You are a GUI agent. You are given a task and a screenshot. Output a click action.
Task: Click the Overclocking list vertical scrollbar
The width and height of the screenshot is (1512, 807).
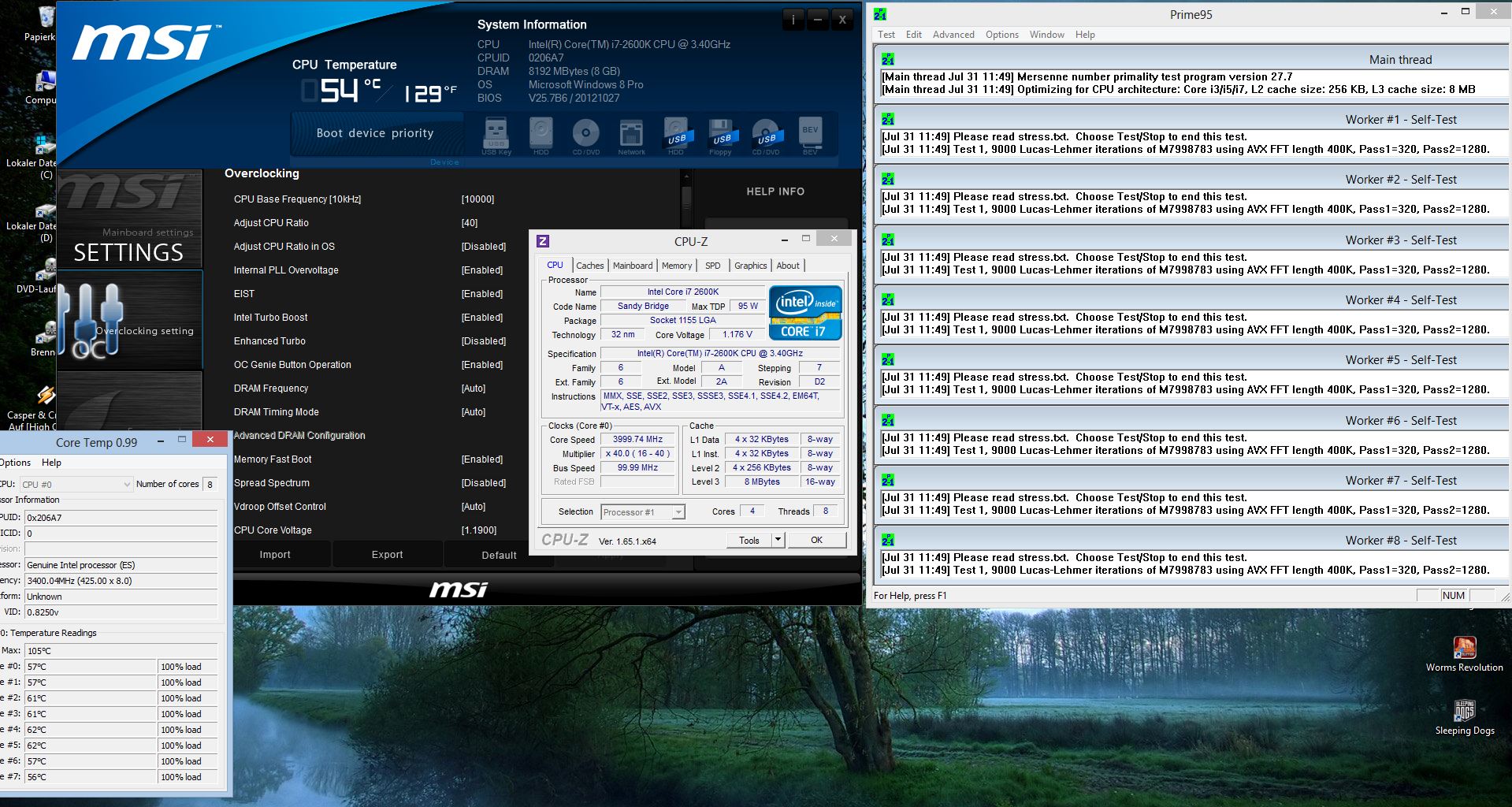[686, 197]
